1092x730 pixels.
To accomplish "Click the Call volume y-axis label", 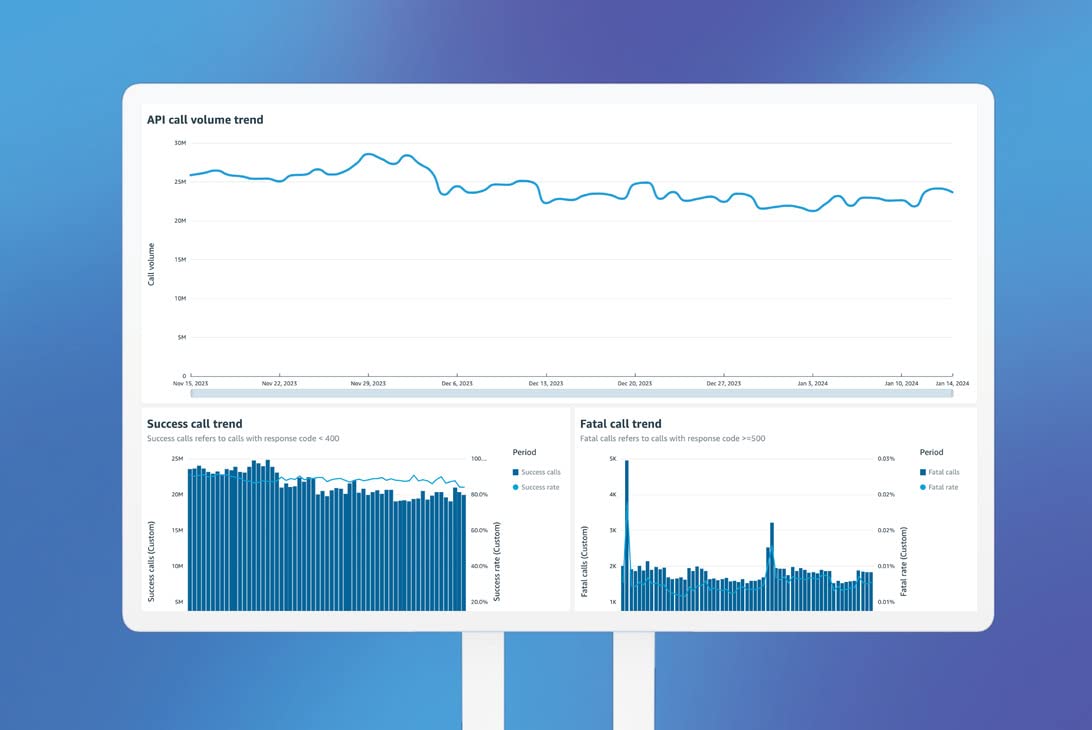I will 152,262.
